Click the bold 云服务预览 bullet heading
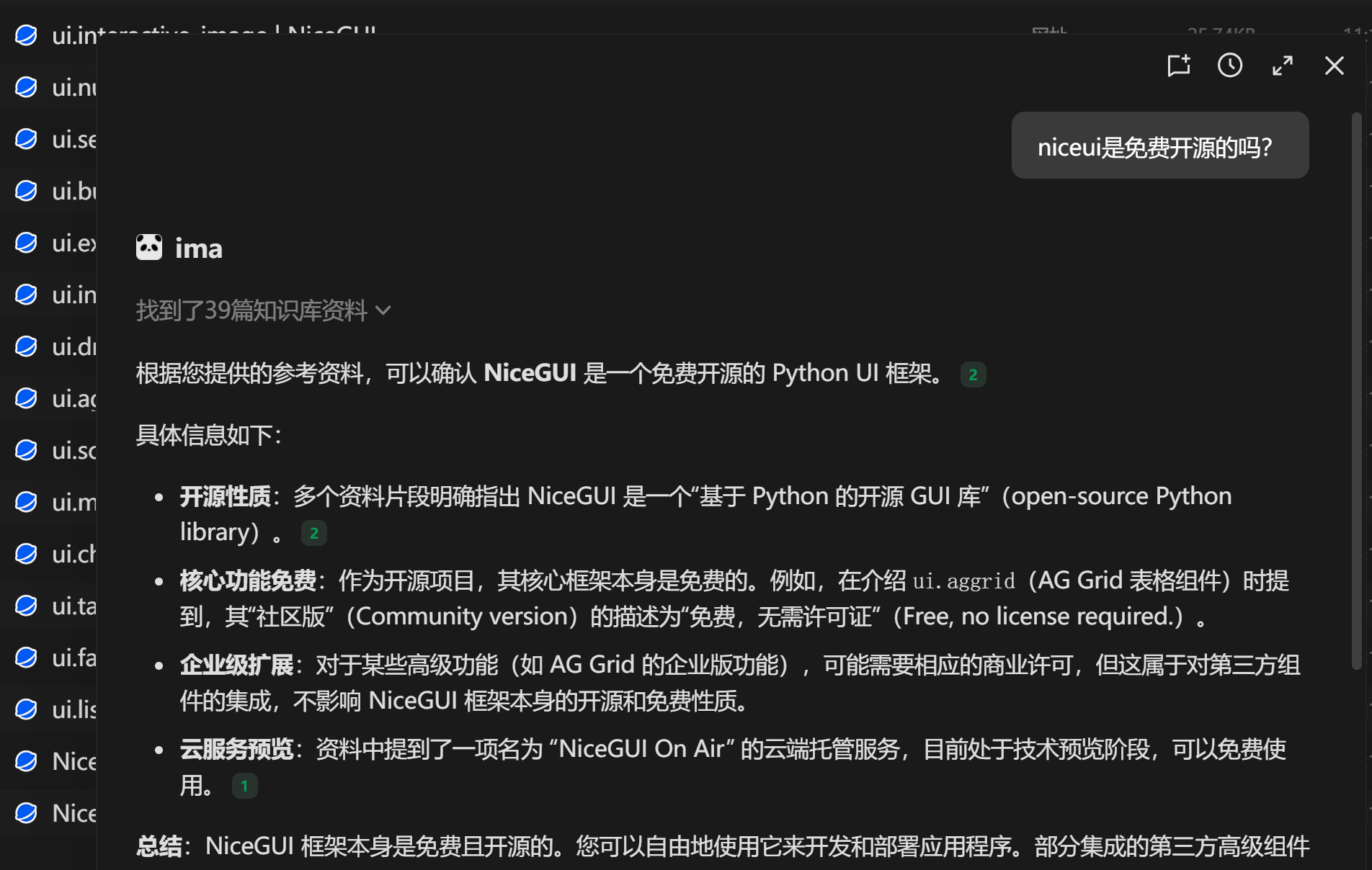1372x870 pixels. click(236, 749)
